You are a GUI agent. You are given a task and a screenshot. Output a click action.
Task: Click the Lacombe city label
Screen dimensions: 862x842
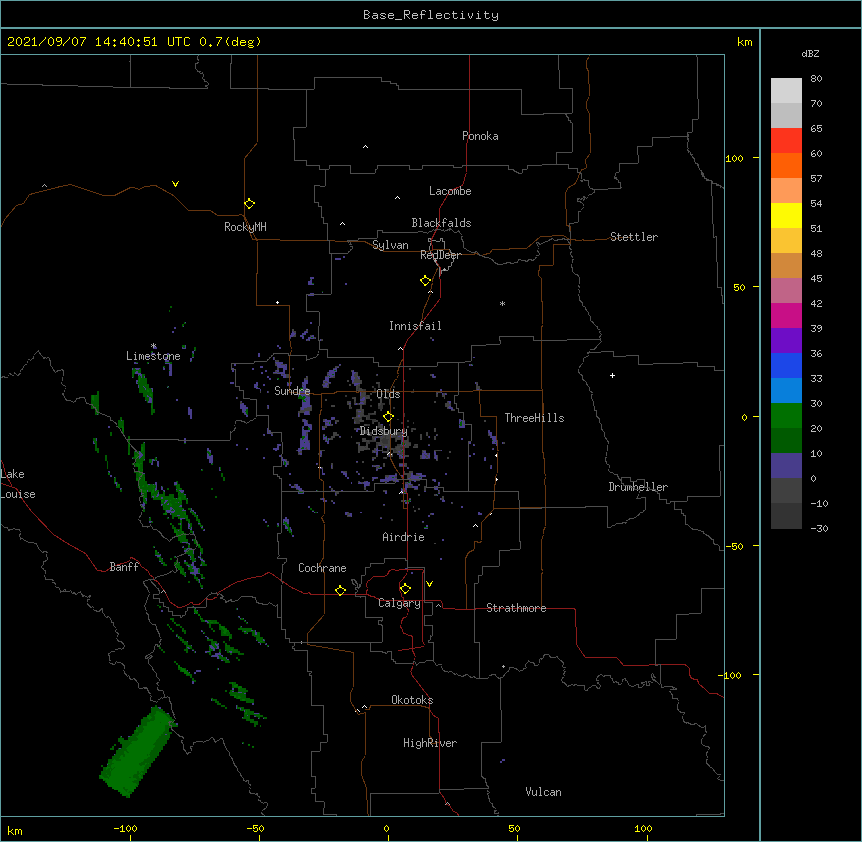(450, 191)
